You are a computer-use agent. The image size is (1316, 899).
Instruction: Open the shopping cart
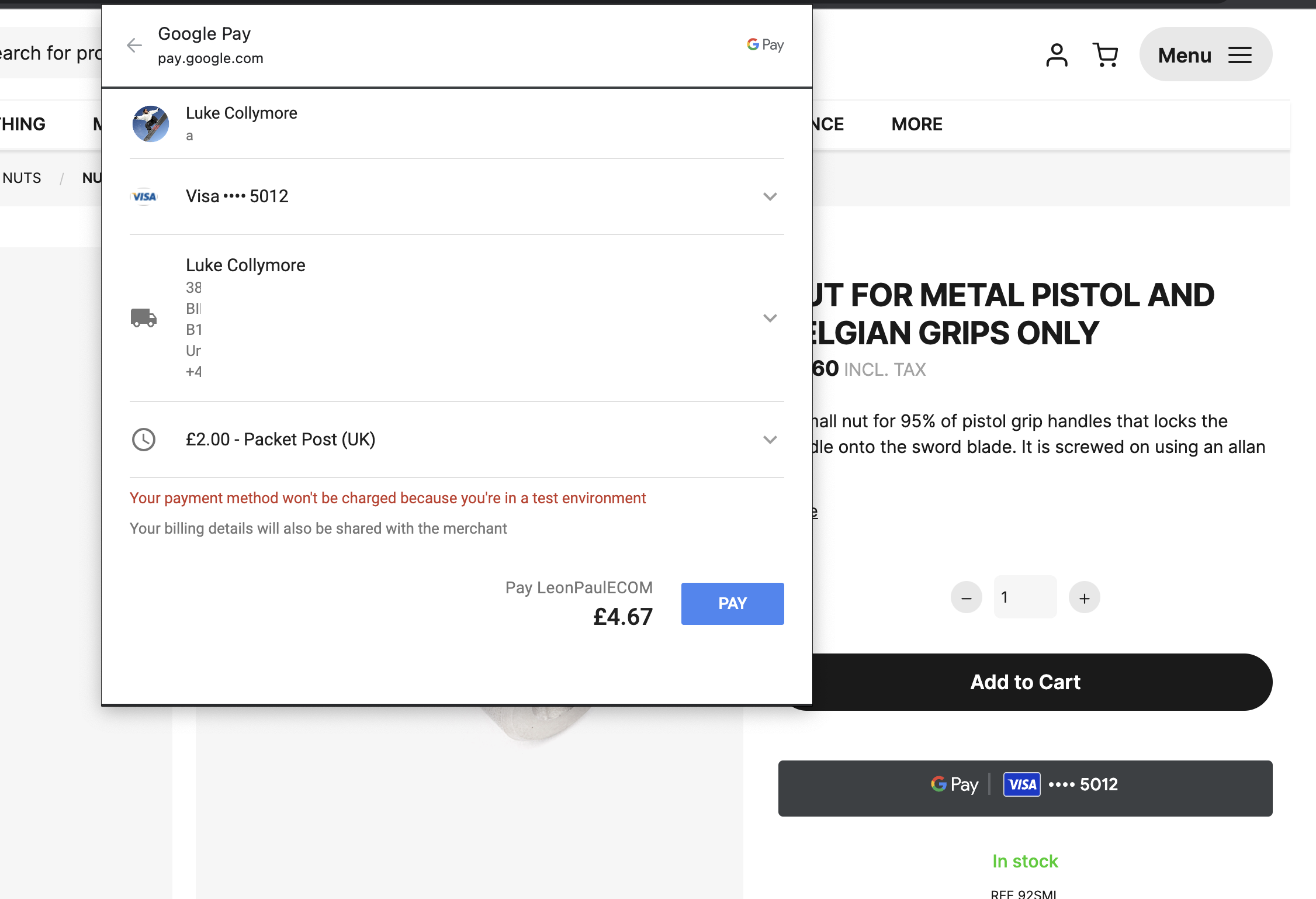pyautogui.click(x=1106, y=54)
